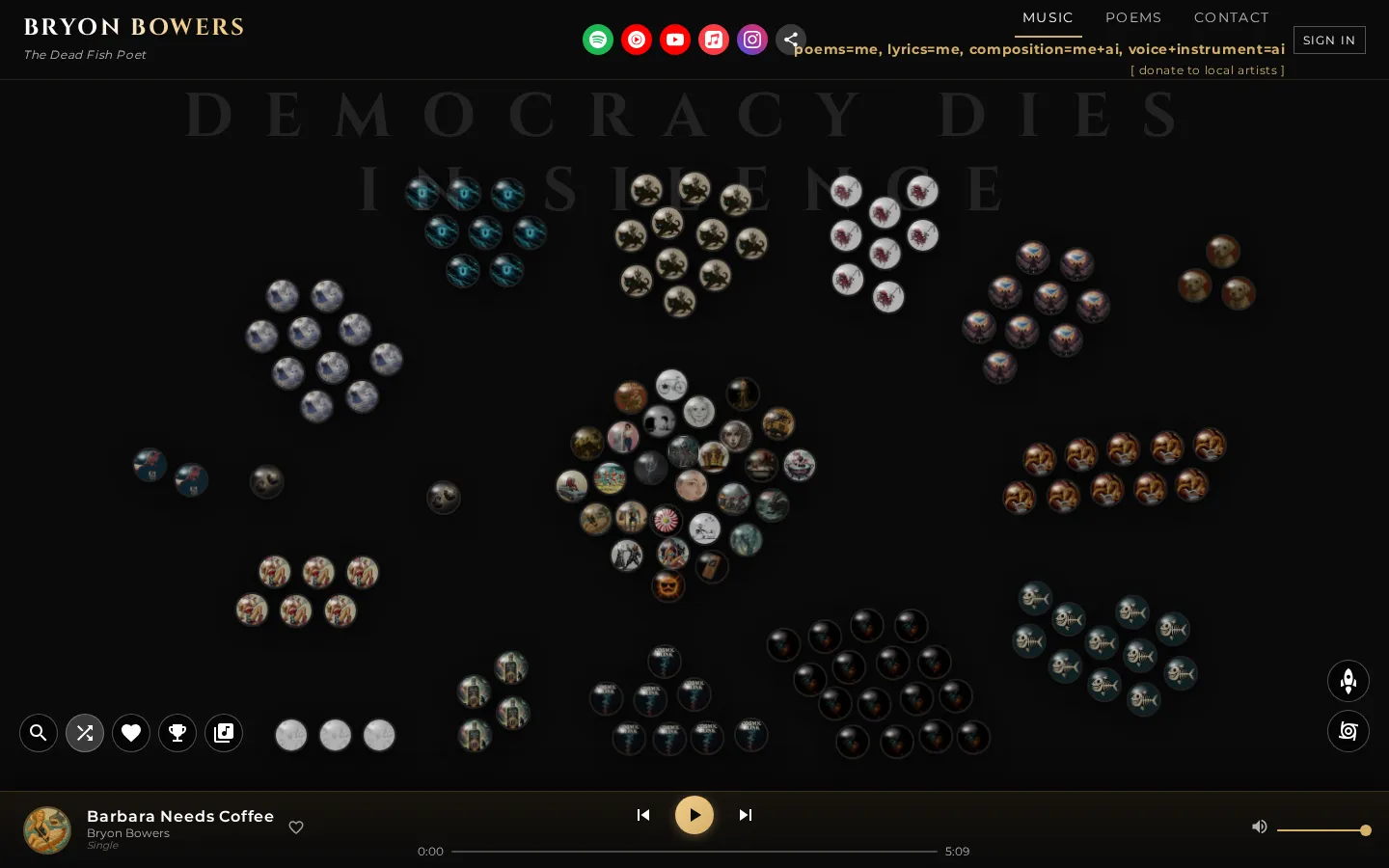The image size is (1389, 868).
Task: Go to the CONTACT tab
Action: [1232, 17]
